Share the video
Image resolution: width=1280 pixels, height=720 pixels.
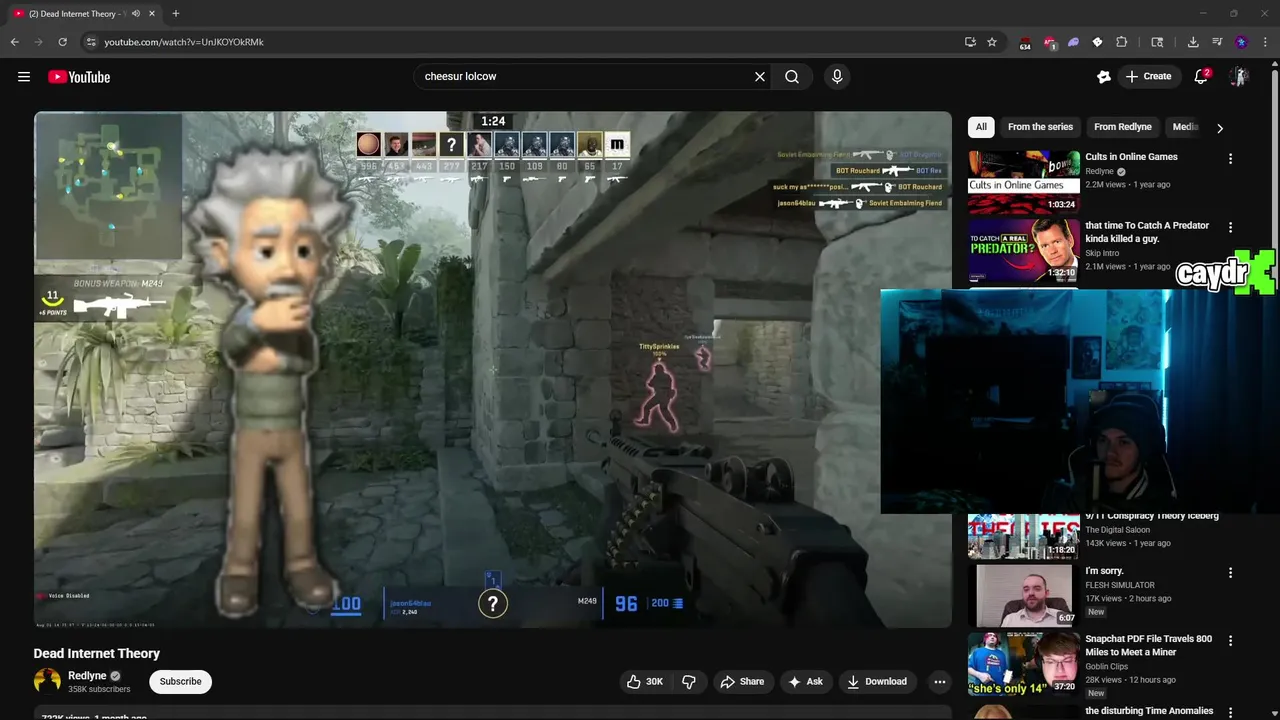coord(742,681)
